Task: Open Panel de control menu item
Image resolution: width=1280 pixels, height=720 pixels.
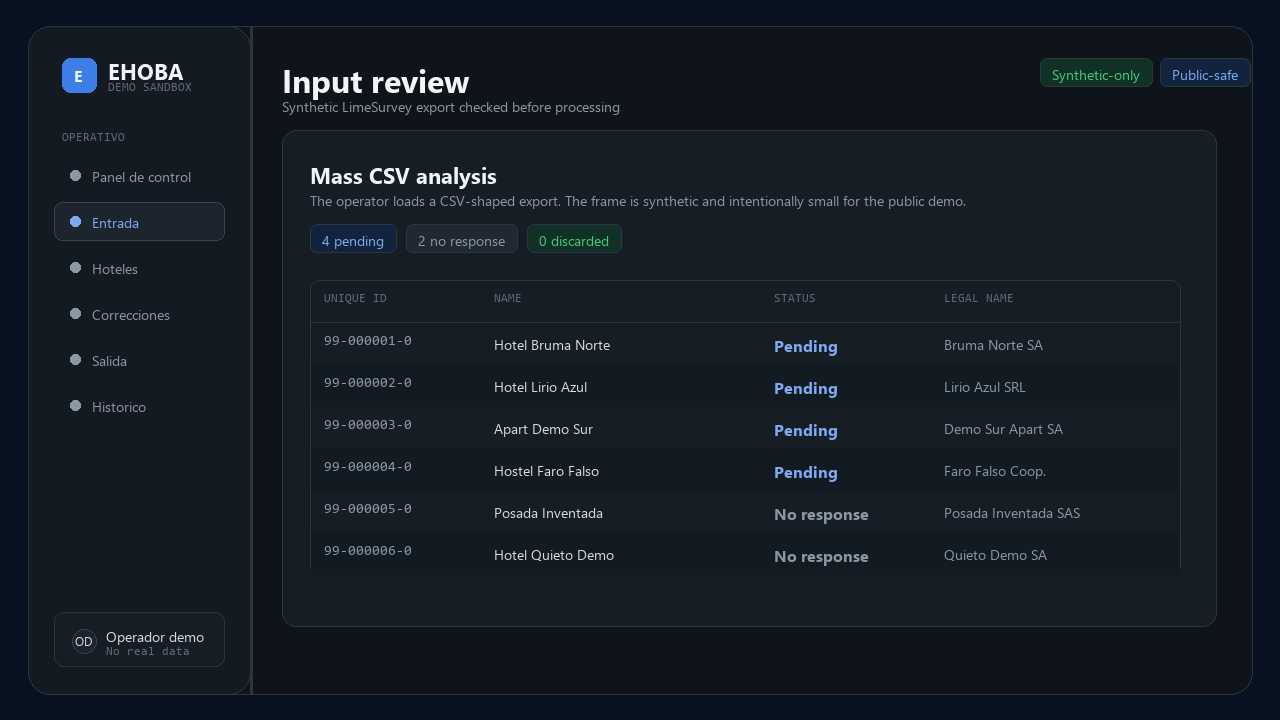Action: (139, 177)
